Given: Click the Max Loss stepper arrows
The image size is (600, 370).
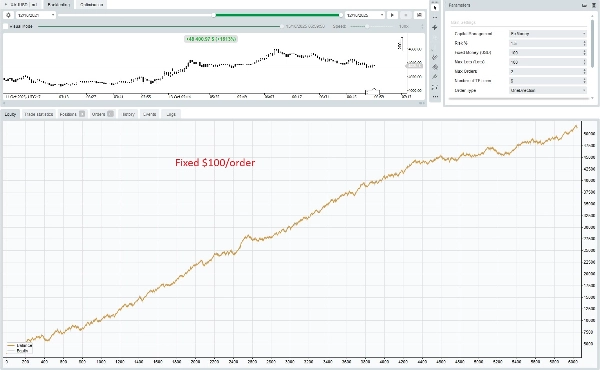Looking at the screenshot, I should (584, 62).
